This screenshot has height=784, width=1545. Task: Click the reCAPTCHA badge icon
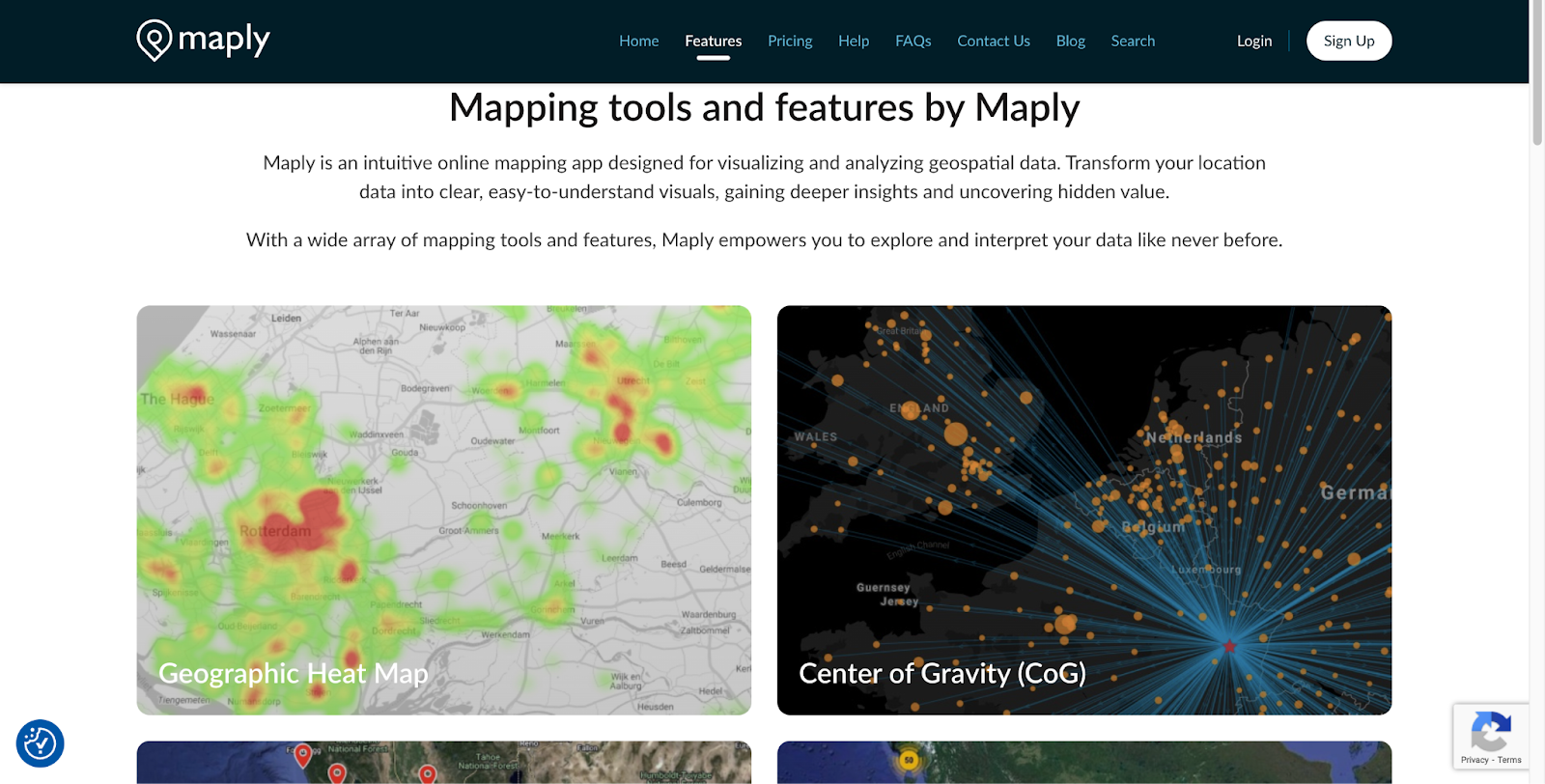1490,731
